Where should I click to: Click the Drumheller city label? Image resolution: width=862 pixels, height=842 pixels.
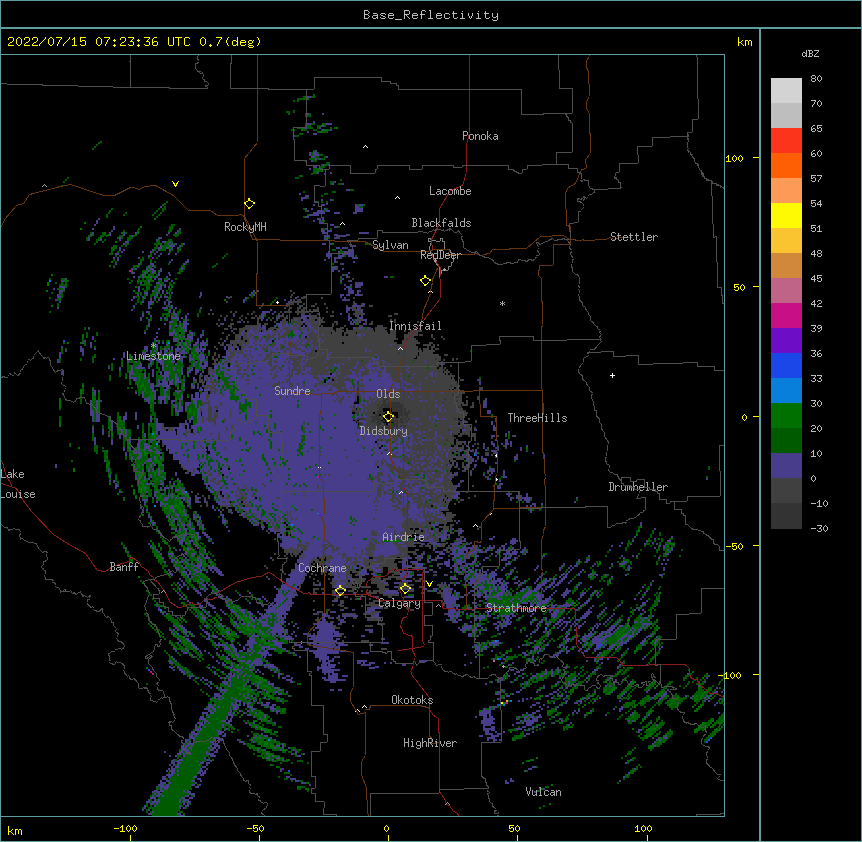pos(638,487)
